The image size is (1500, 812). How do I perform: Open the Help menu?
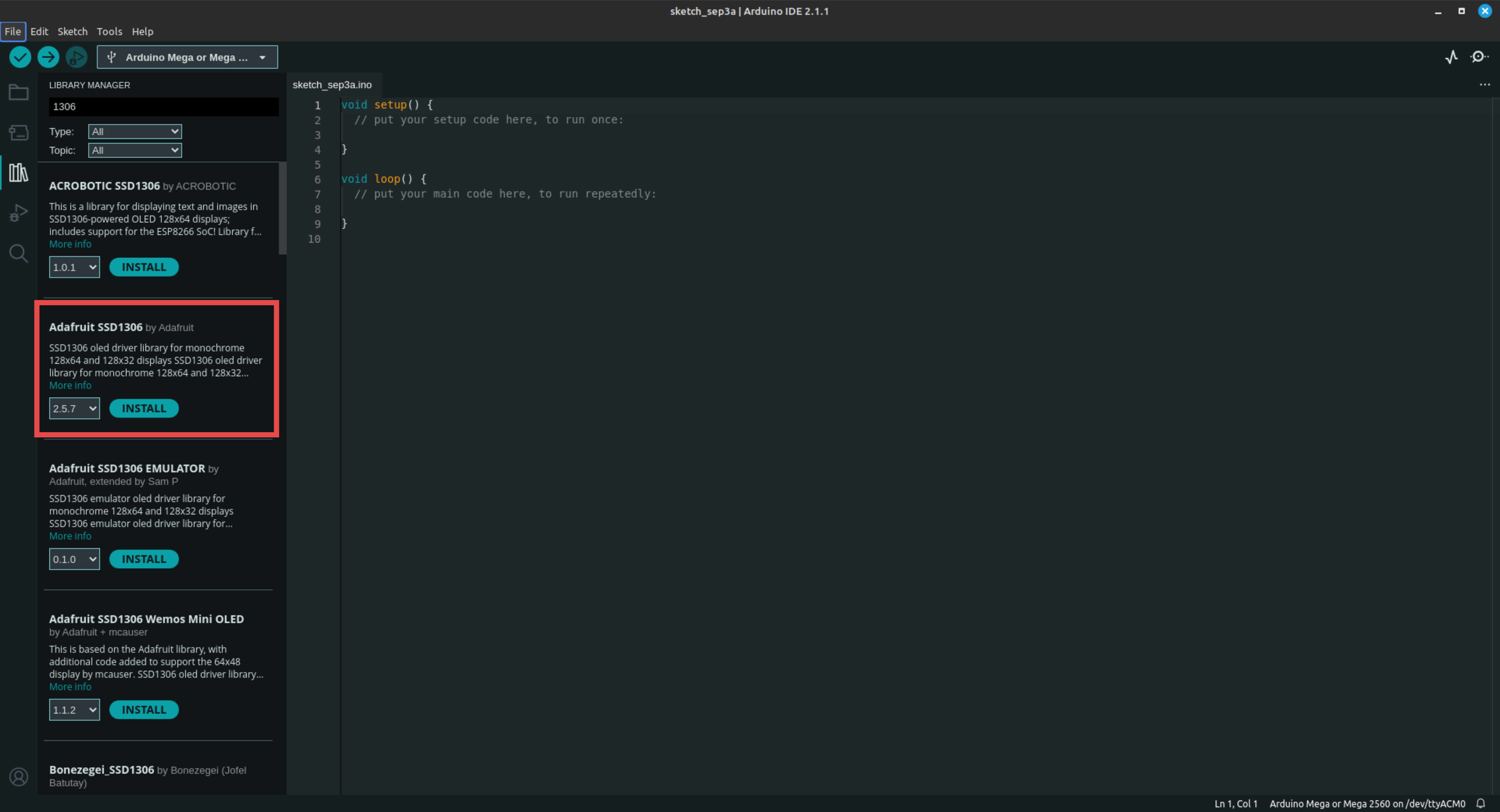coord(143,31)
